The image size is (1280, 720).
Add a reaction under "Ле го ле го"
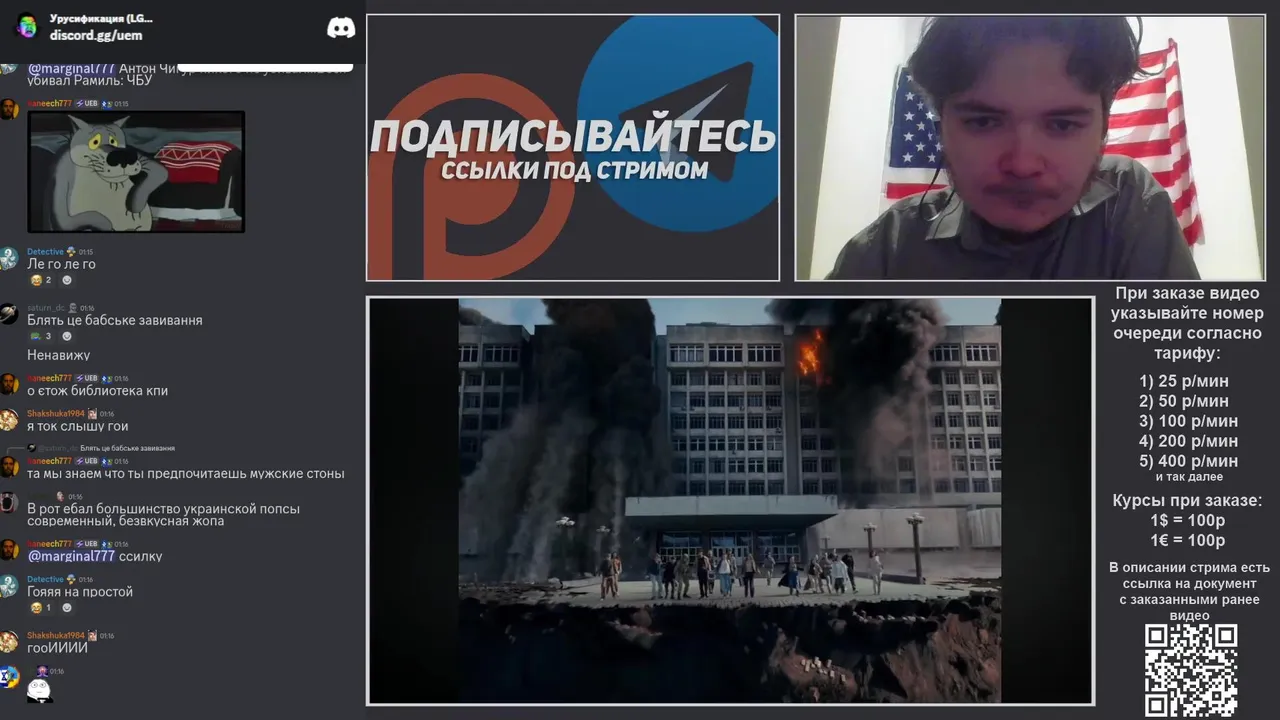coord(67,280)
